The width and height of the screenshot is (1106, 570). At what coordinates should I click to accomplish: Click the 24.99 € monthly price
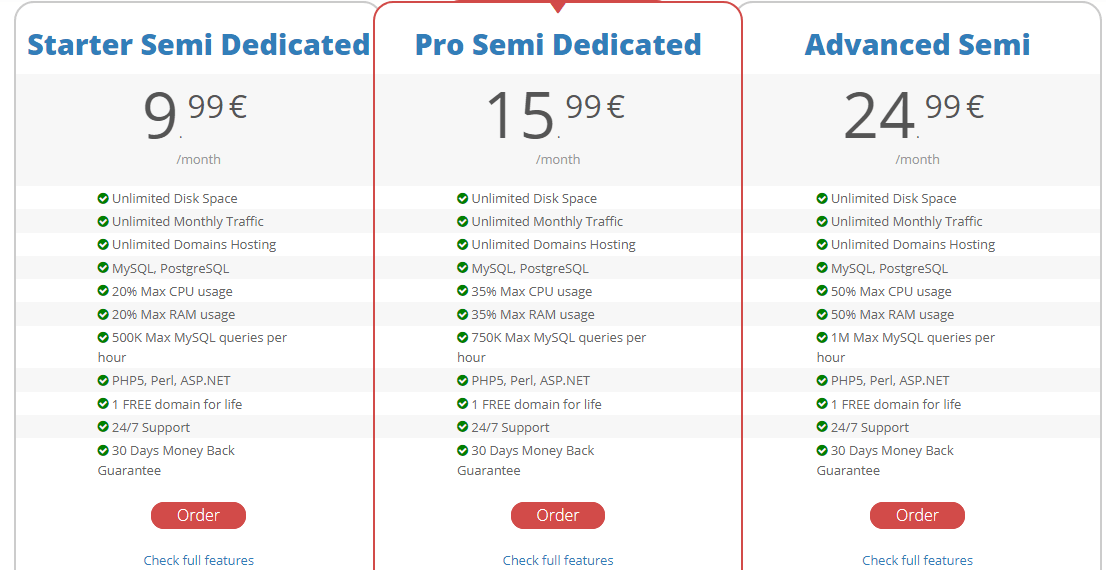914,114
